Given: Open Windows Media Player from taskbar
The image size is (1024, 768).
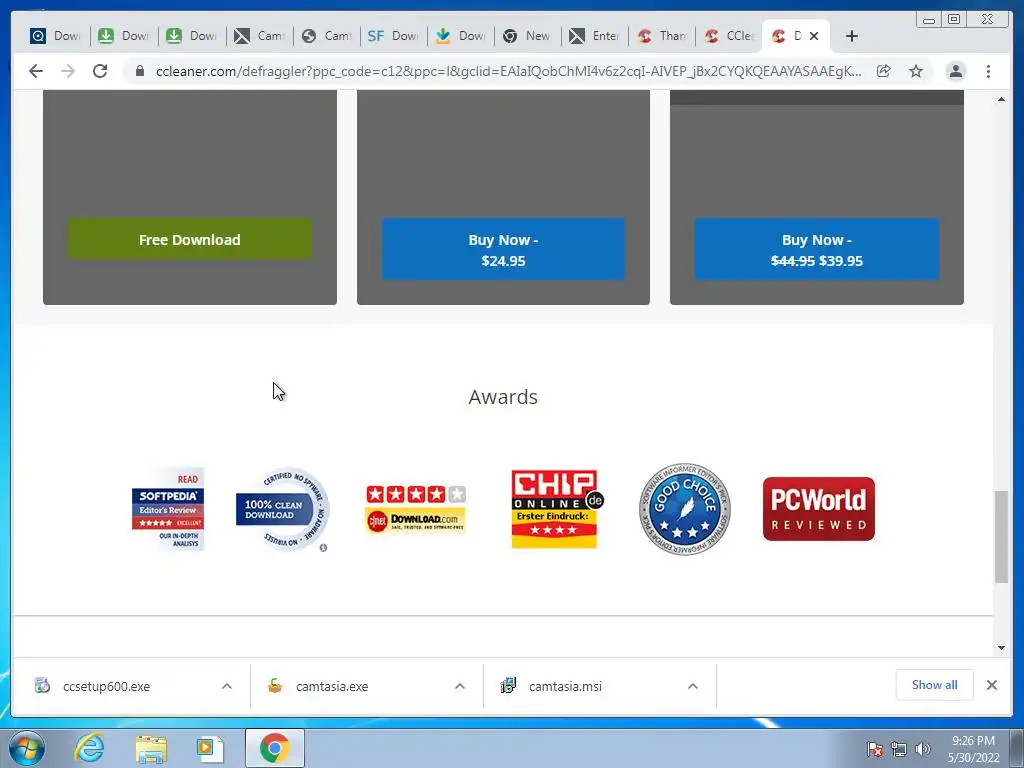Looking at the screenshot, I should coord(210,748).
